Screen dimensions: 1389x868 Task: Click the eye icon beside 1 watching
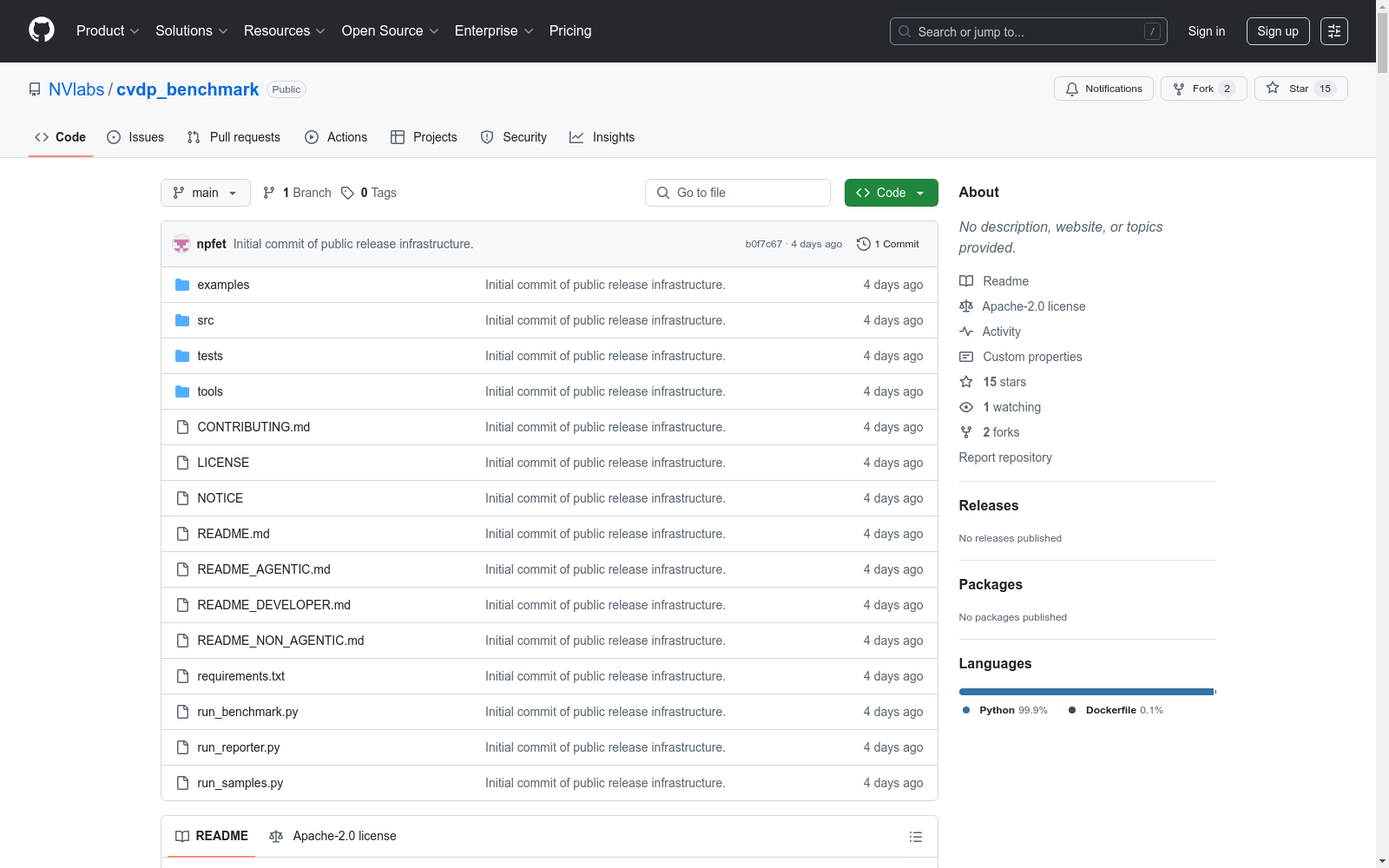tap(966, 407)
